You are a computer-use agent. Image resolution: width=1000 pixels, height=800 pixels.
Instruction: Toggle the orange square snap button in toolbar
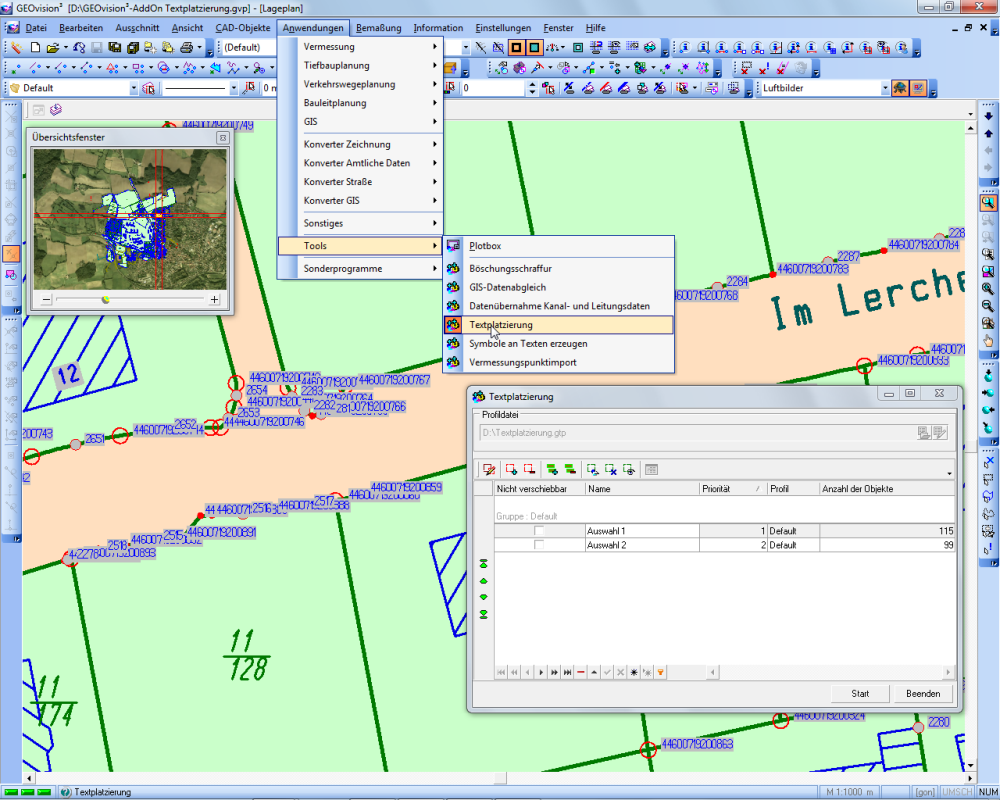pyautogui.click(x=516, y=47)
